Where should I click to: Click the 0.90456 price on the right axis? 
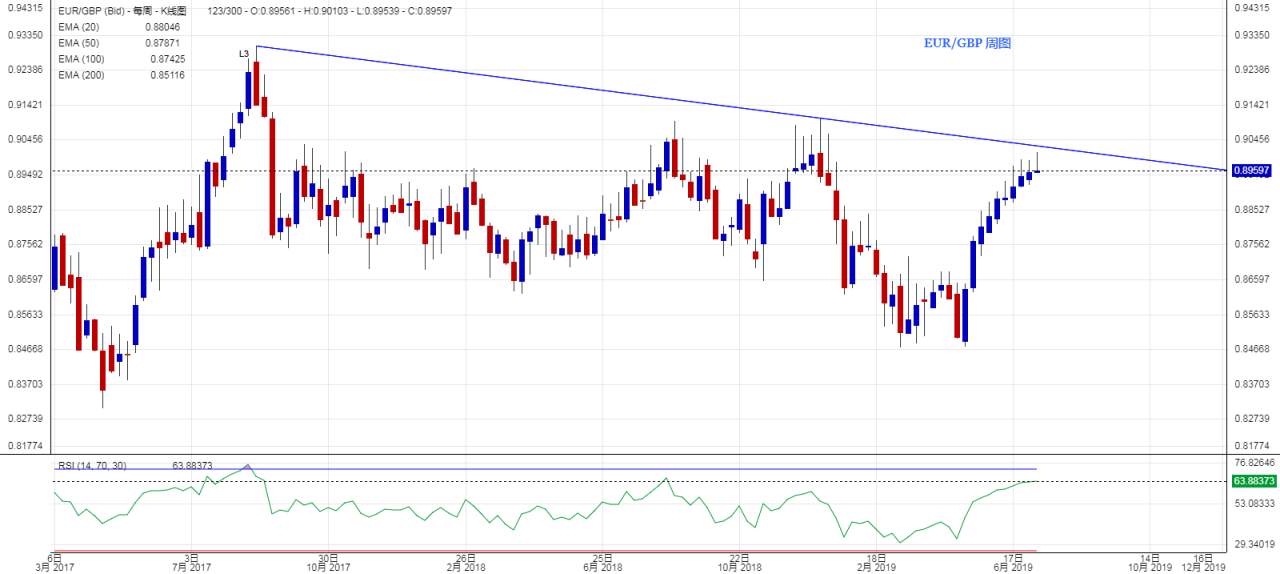point(1252,140)
